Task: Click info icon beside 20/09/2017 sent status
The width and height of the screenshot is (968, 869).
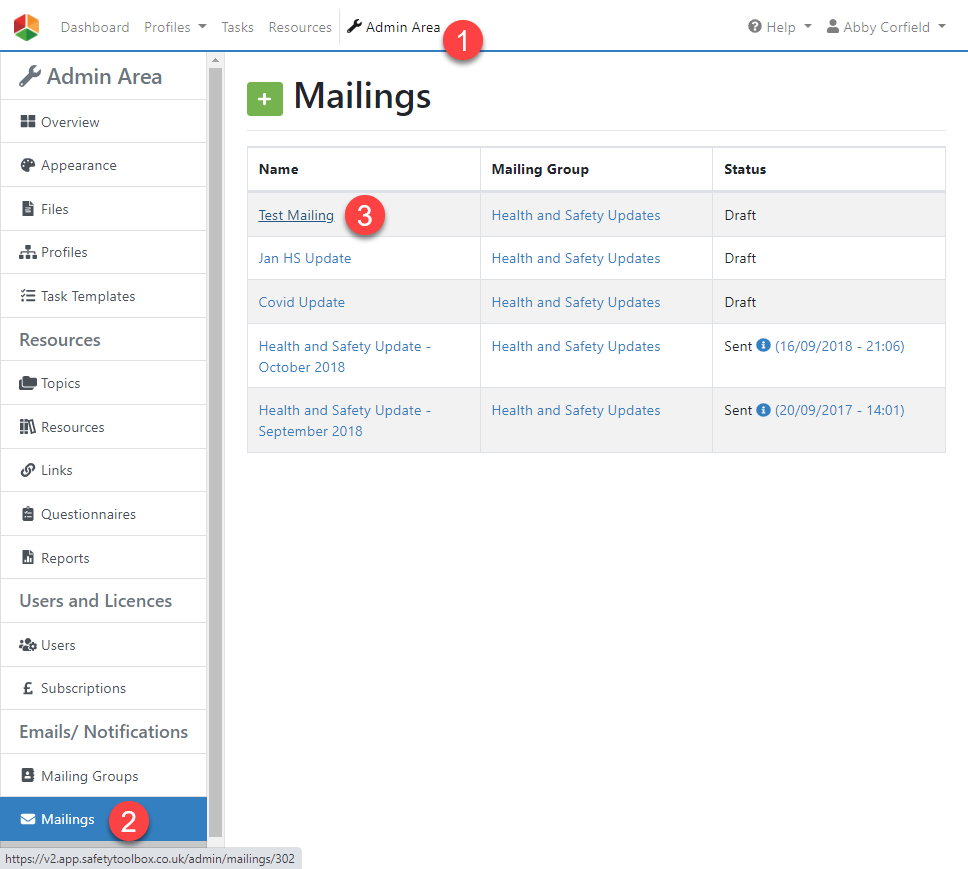Action: pyautogui.click(x=763, y=409)
